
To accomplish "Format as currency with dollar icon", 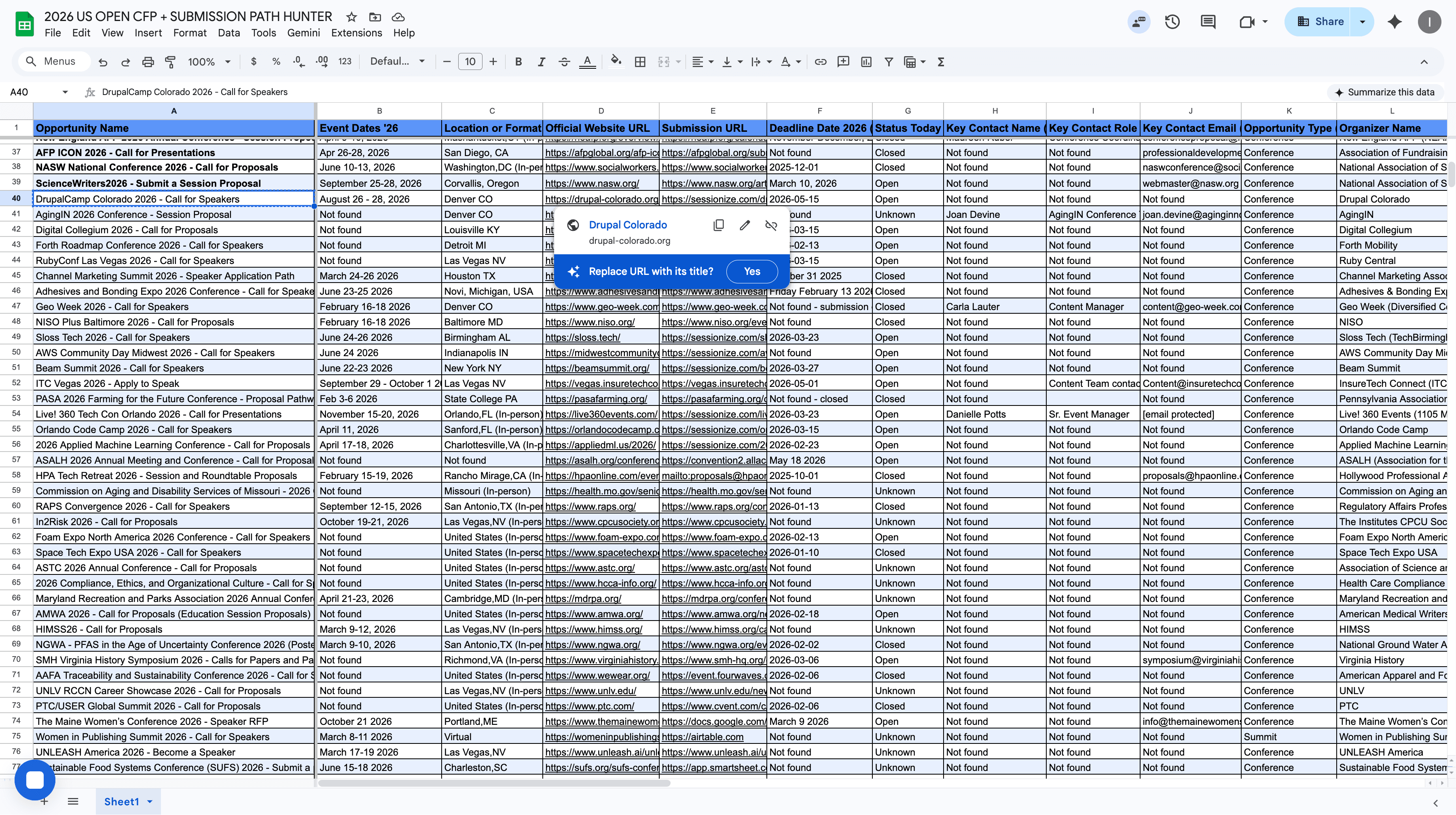I will (254, 61).
